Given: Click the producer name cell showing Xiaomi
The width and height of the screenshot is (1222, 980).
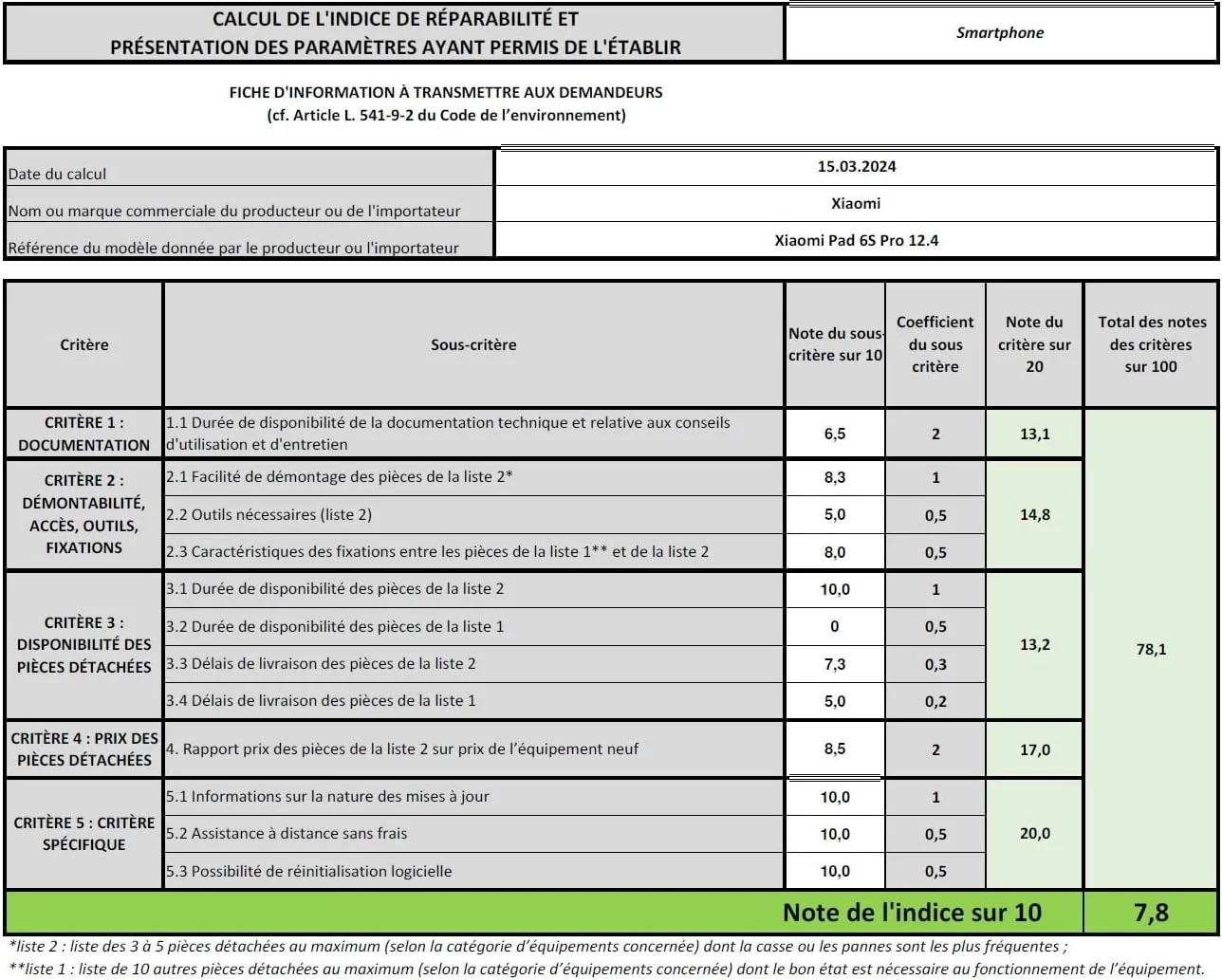Looking at the screenshot, I should tap(856, 204).
